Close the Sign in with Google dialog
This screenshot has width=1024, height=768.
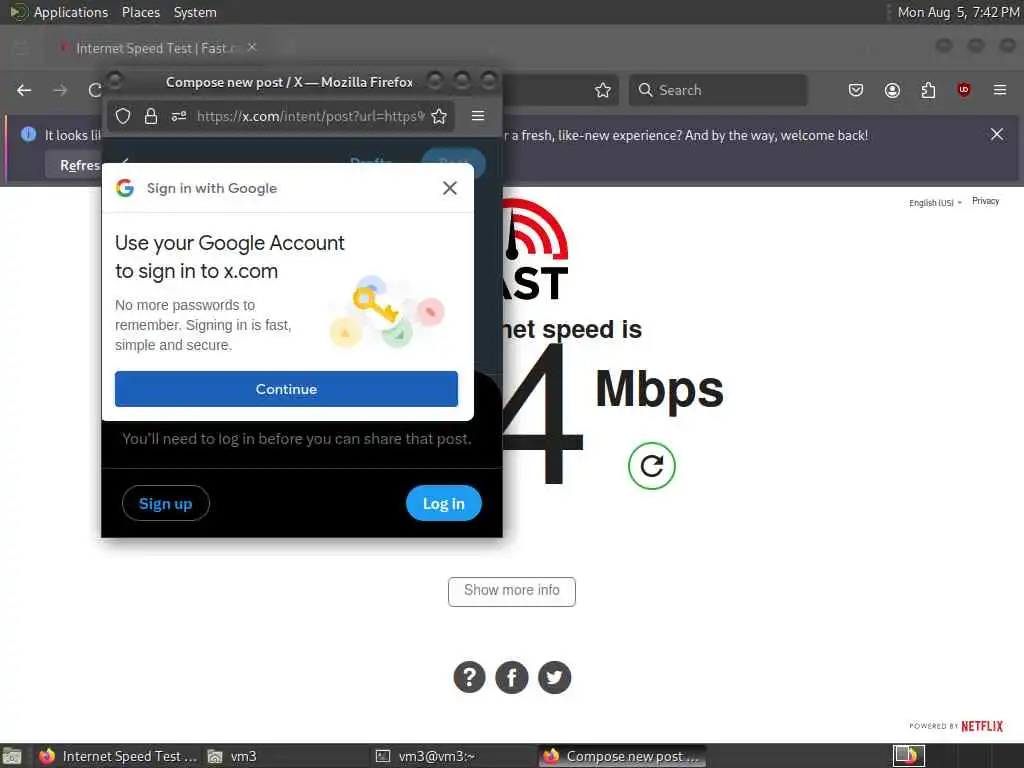pyautogui.click(x=449, y=188)
